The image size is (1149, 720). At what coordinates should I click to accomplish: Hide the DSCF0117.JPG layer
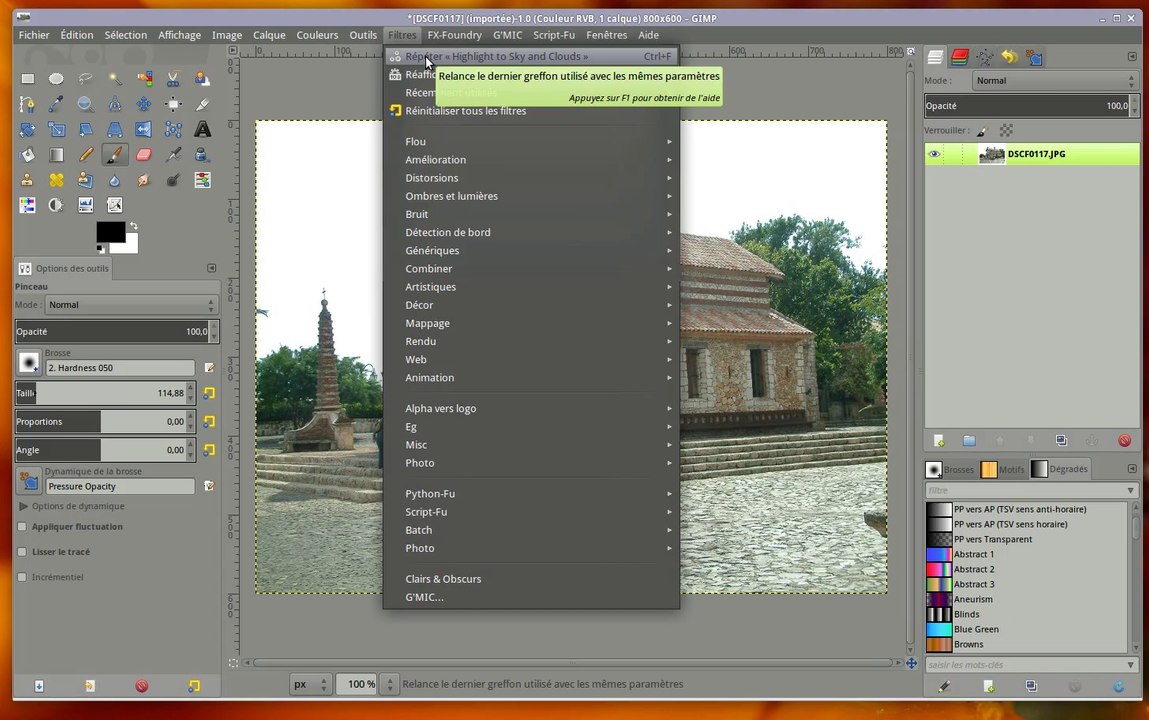(x=934, y=154)
